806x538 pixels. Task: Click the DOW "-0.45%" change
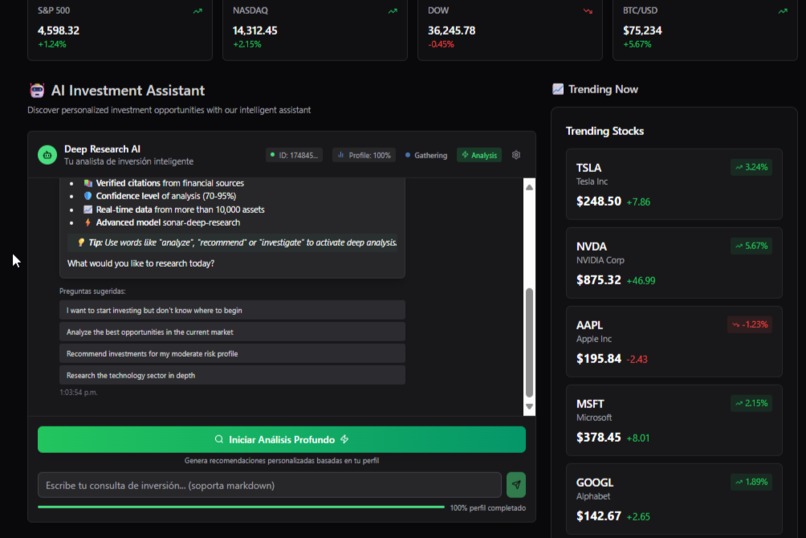(441, 44)
